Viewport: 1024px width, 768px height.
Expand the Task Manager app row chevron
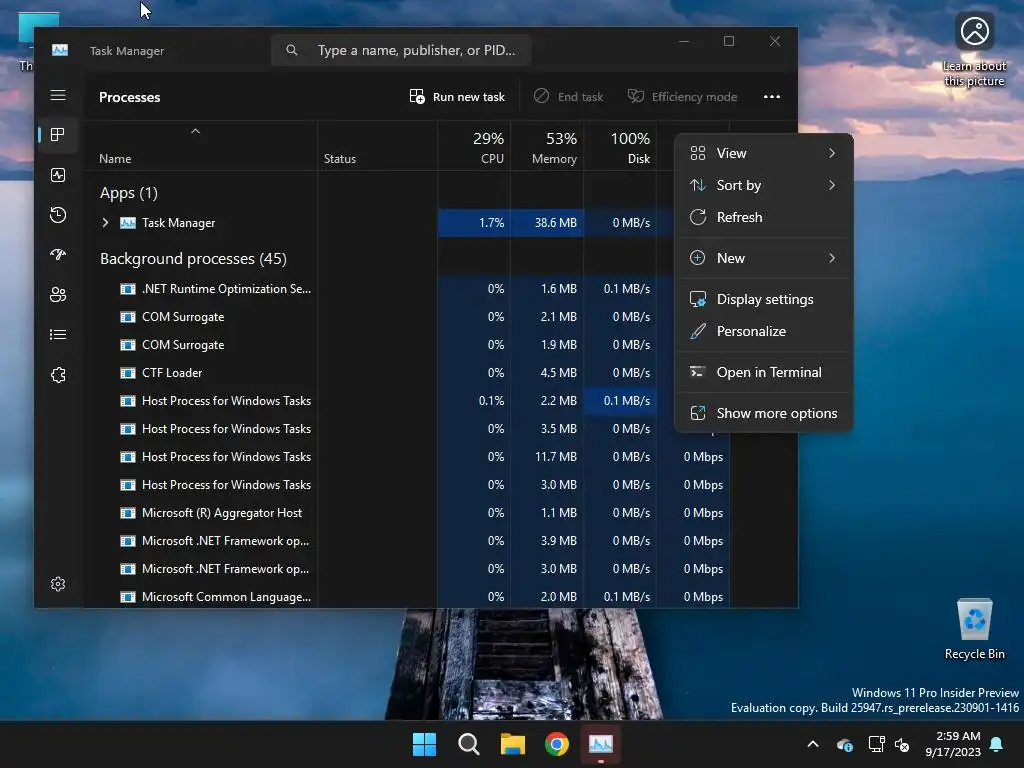click(105, 223)
